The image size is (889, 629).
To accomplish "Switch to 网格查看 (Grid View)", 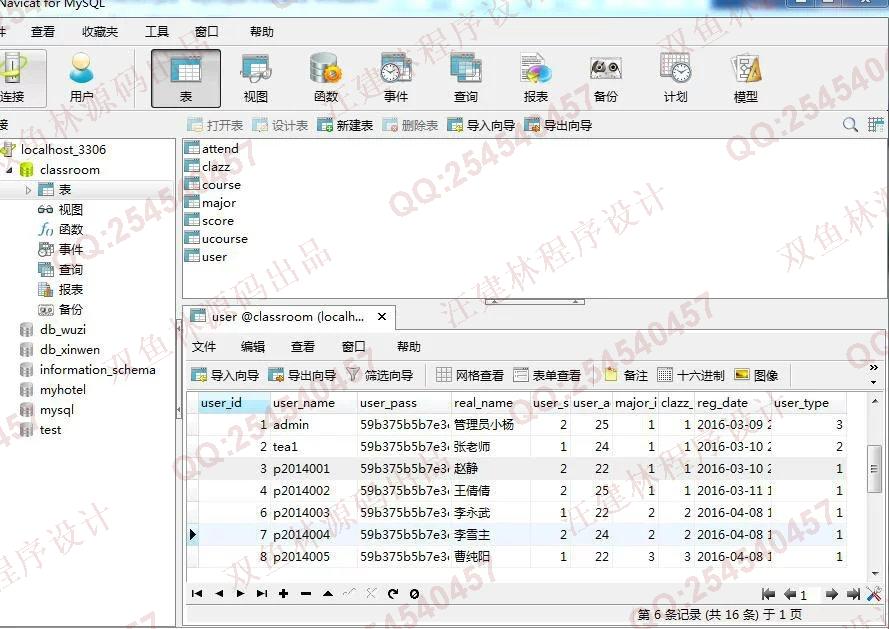I will click(470, 375).
